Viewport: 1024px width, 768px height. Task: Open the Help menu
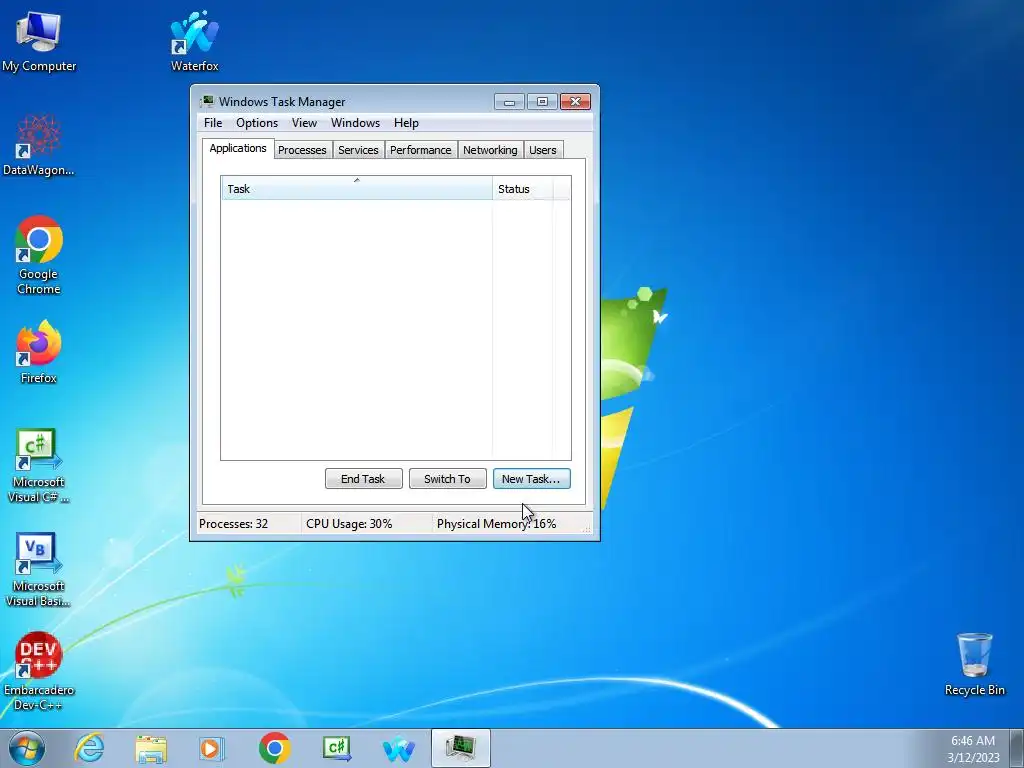coord(406,123)
